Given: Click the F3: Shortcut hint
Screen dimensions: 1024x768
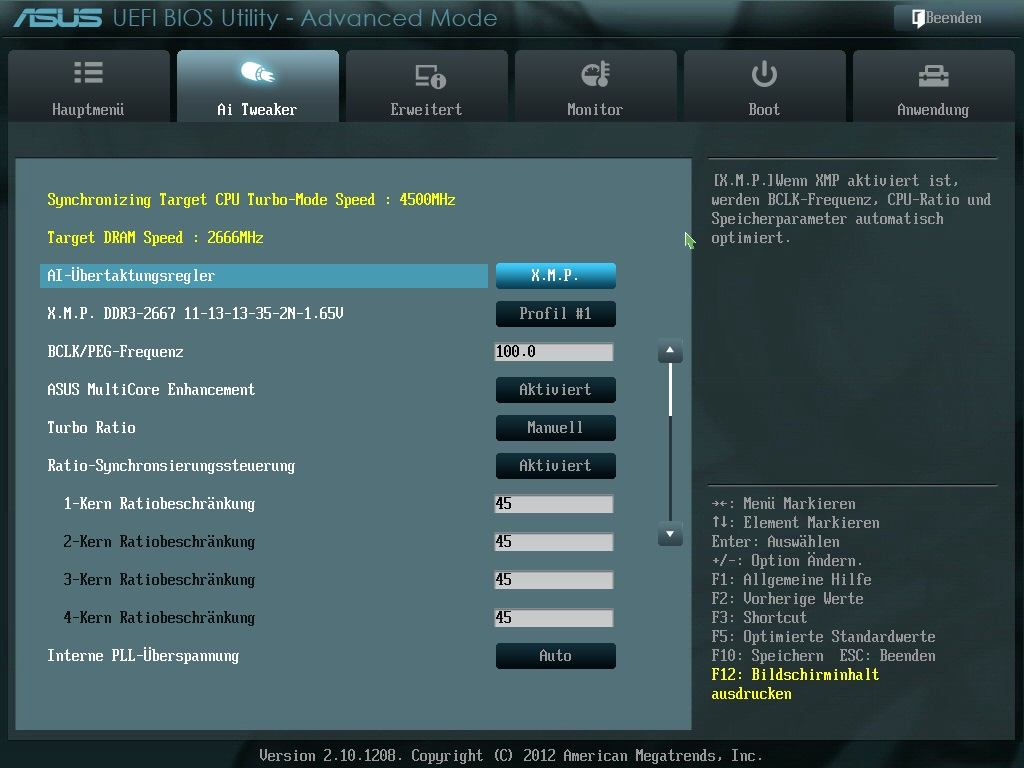Looking at the screenshot, I should (x=760, y=618).
